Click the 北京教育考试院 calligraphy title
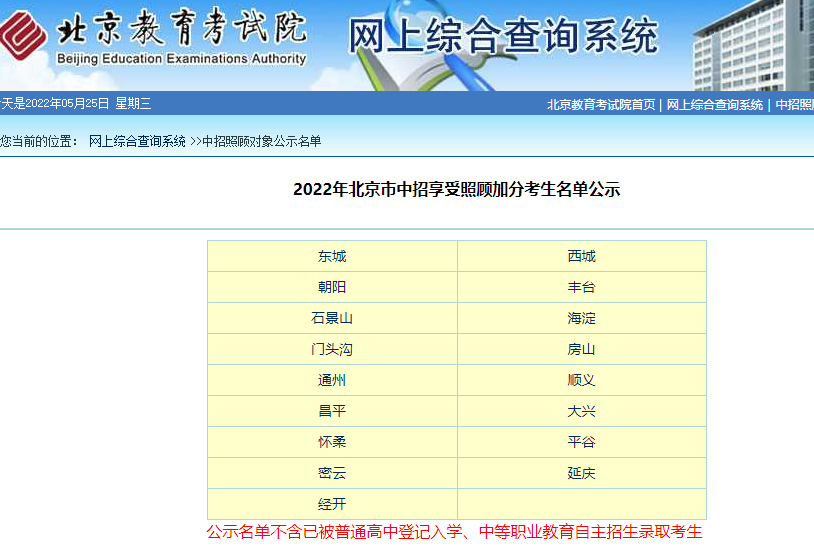Viewport: 814px width, 550px height. click(x=182, y=28)
